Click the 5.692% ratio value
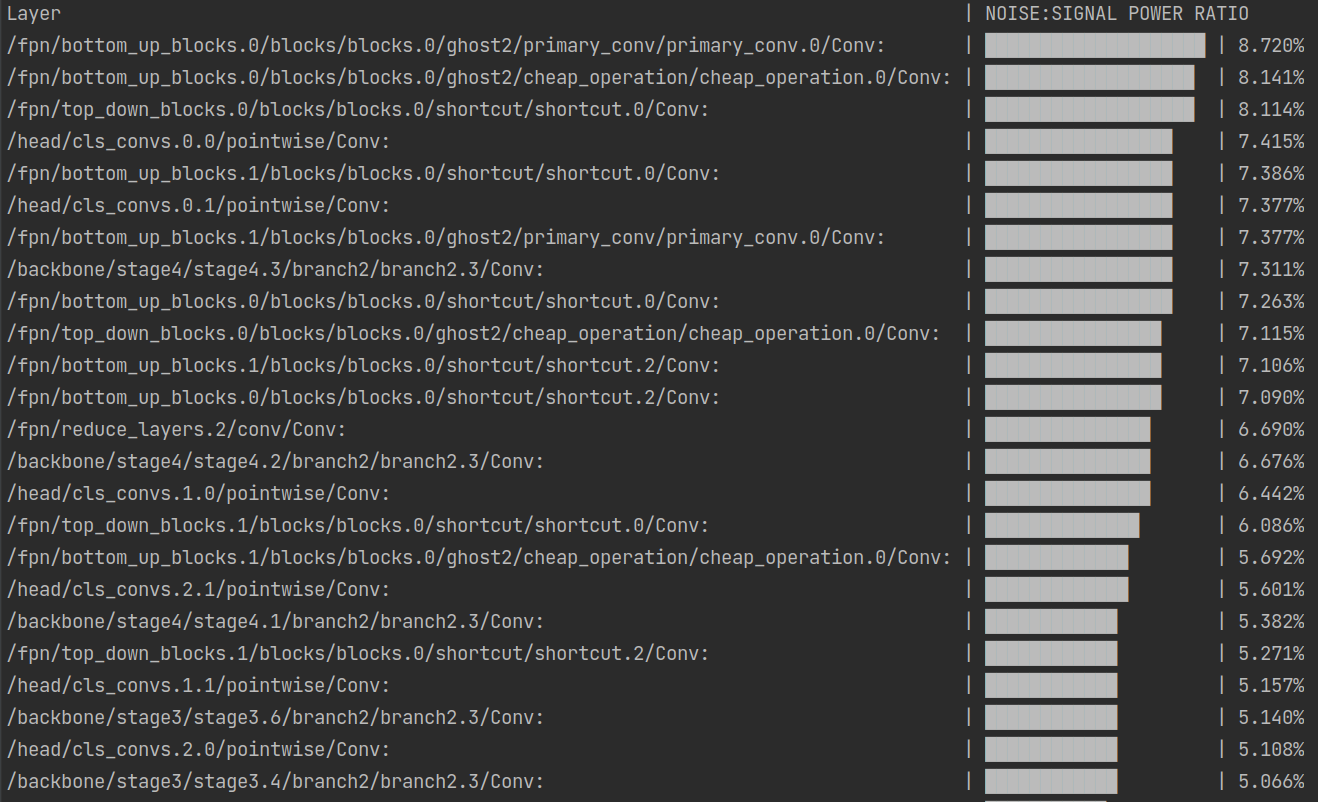Screen dimensions: 1318x802 (1271, 558)
